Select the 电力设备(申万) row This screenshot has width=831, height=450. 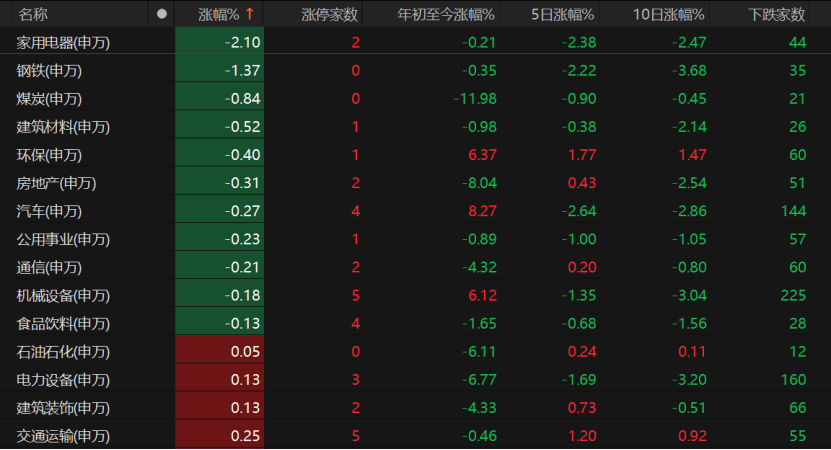[x=63, y=380]
